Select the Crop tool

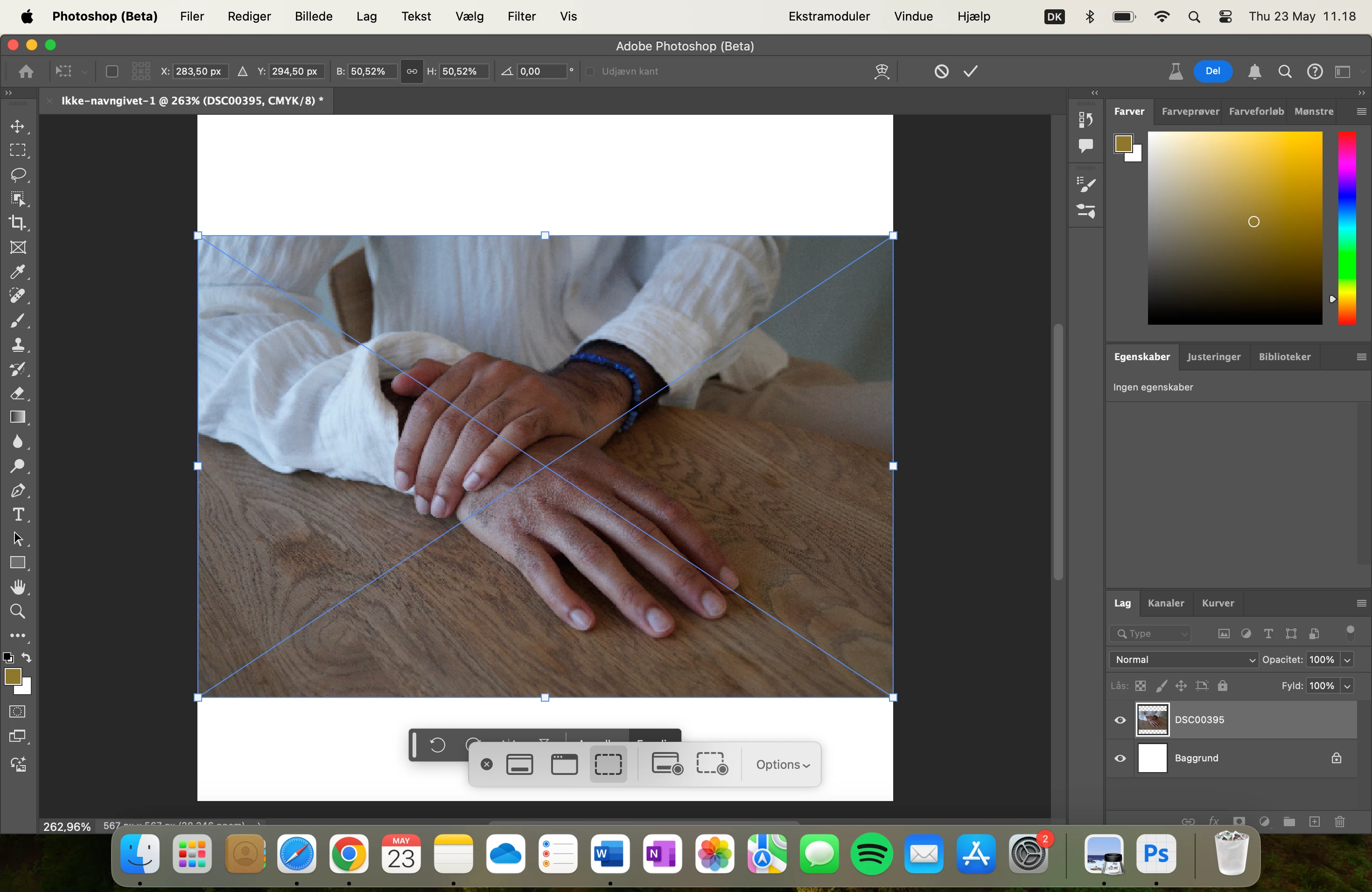click(18, 223)
